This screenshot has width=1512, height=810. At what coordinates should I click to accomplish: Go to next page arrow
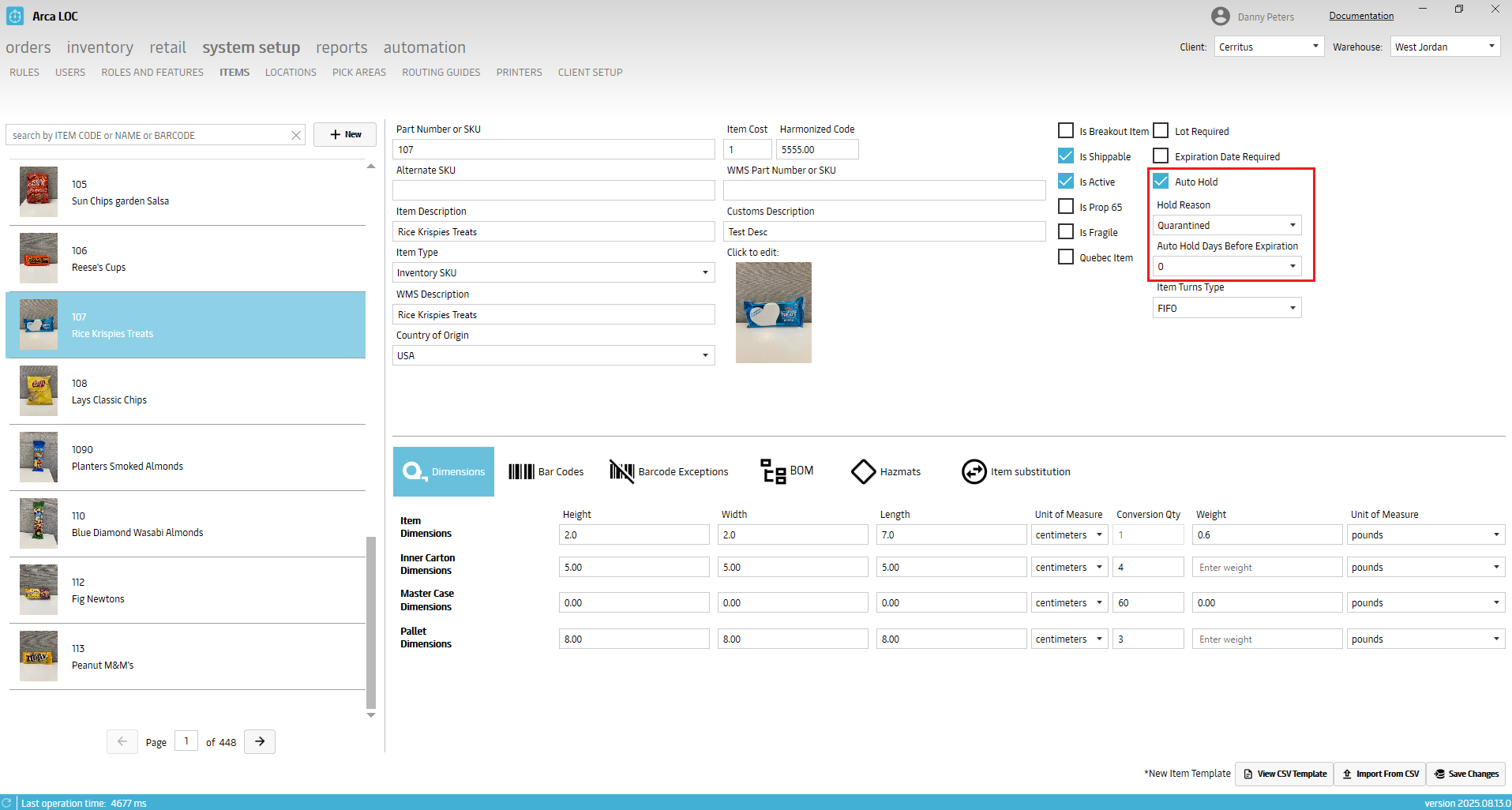click(x=260, y=742)
